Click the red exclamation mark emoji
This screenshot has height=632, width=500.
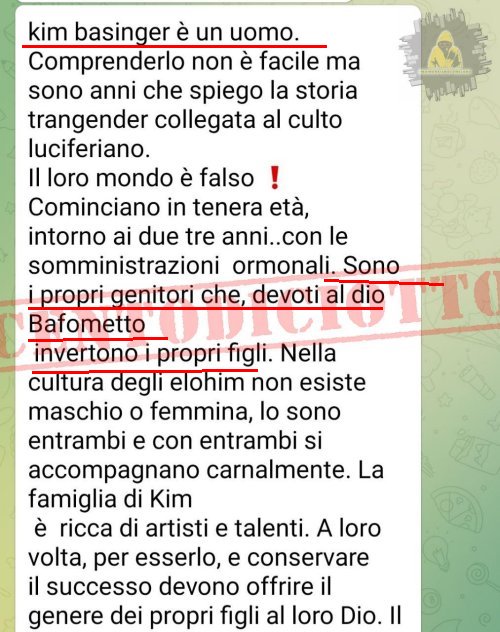point(274,178)
